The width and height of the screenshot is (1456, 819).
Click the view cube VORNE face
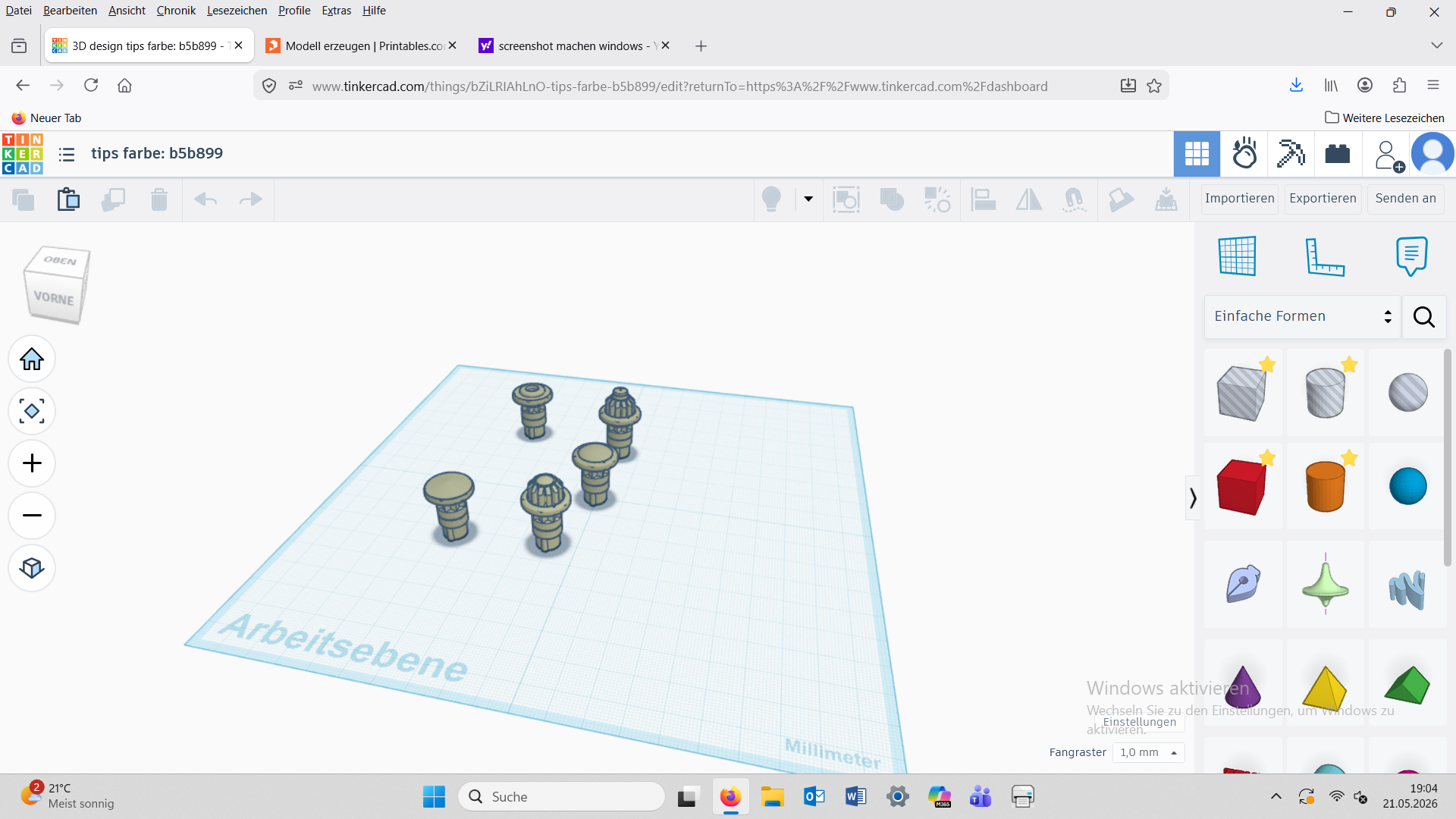(x=54, y=298)
